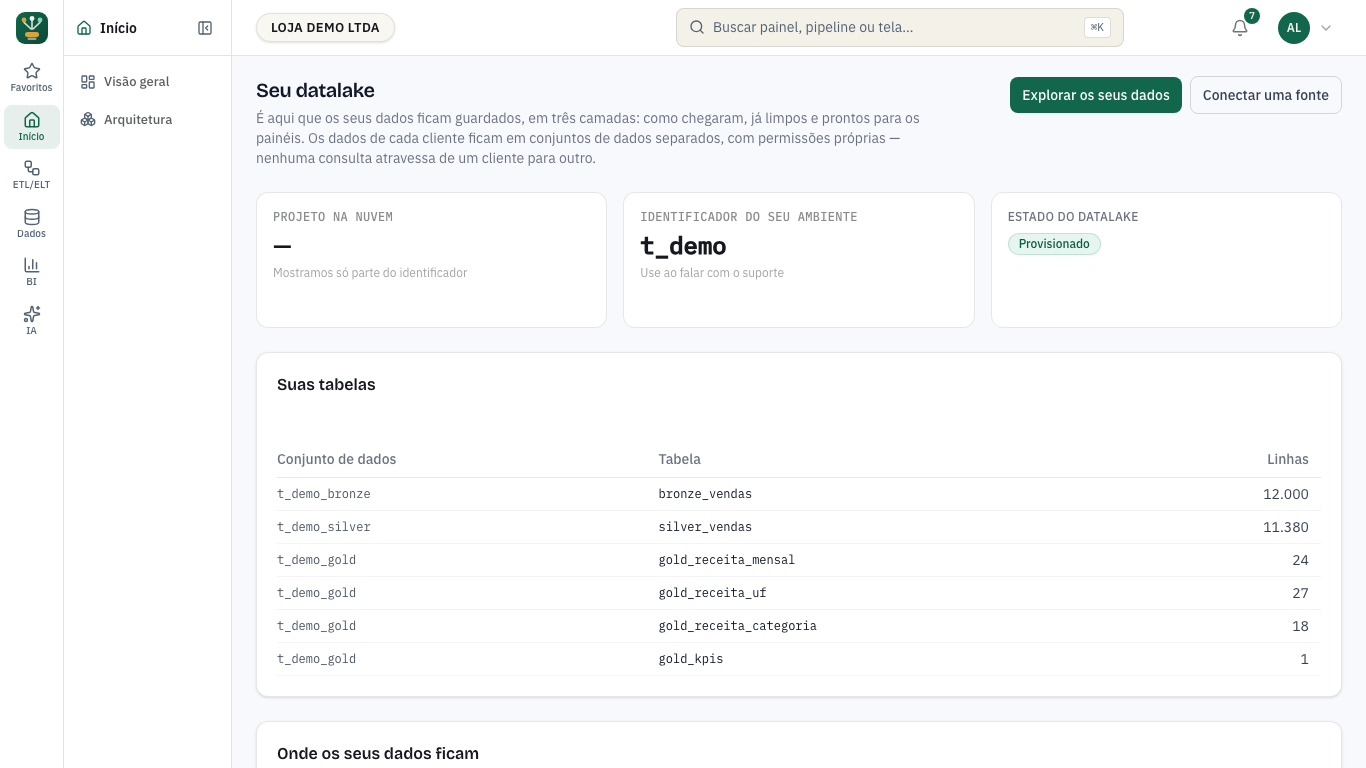
Task: Click the t_demo environment identifier
Action: click(x=684, y=246)
